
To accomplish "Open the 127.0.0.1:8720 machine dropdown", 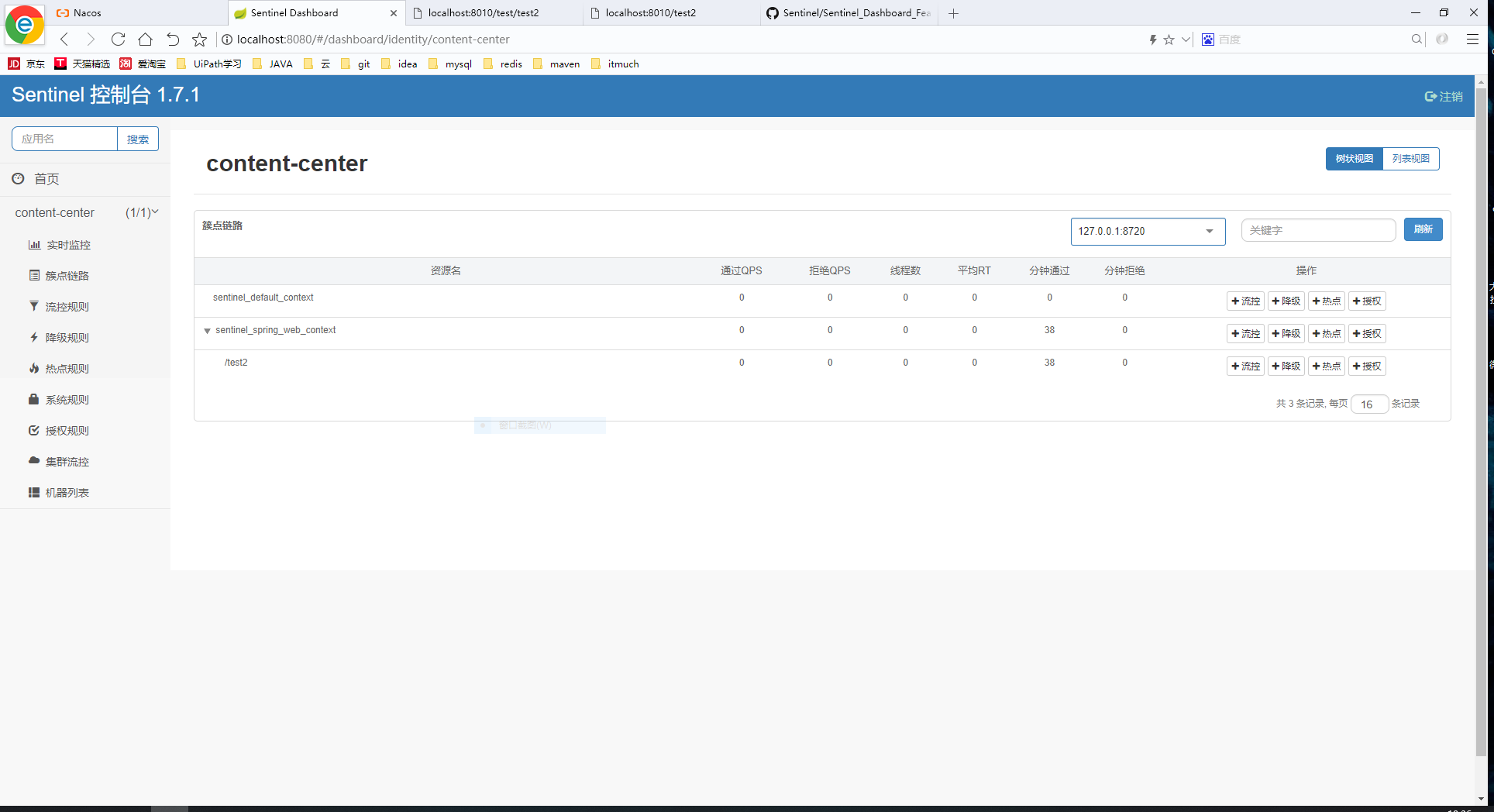I will (1148, 231).
